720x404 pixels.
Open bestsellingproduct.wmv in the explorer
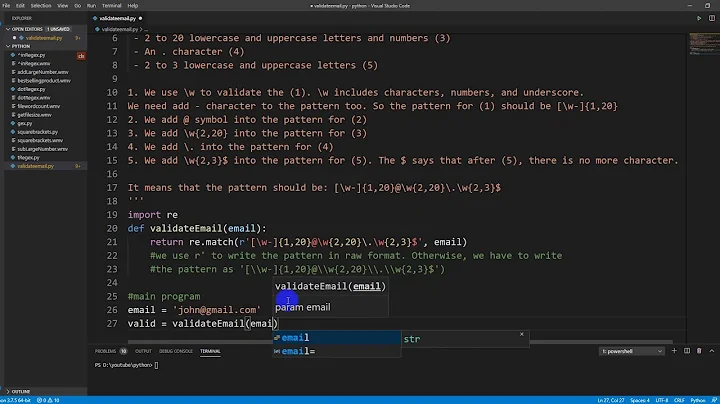44,81
